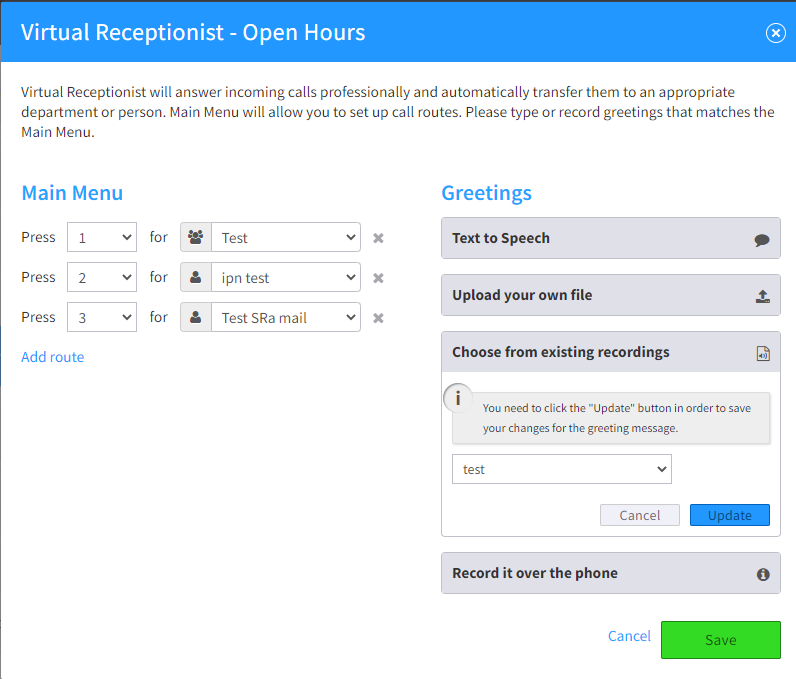Click the info icon in Record it over the phone
The height and width of the screenshot is (679, 796).
pyautogui.click(x=763, y=574)
